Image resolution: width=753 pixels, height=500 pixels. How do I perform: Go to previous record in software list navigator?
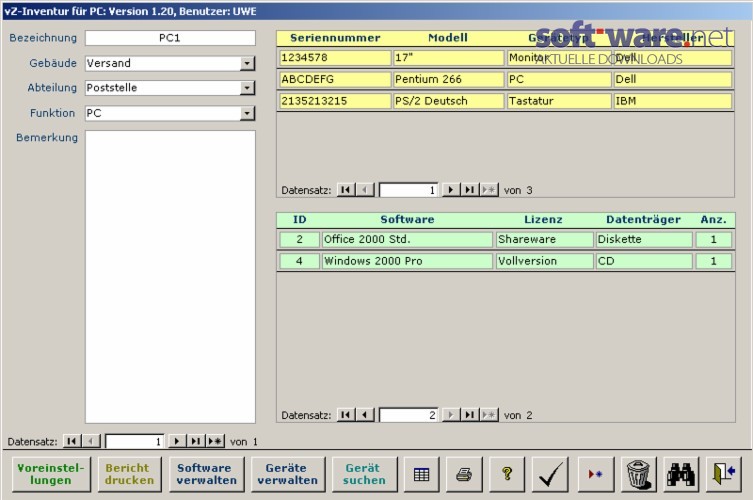[x=365, y=415]
